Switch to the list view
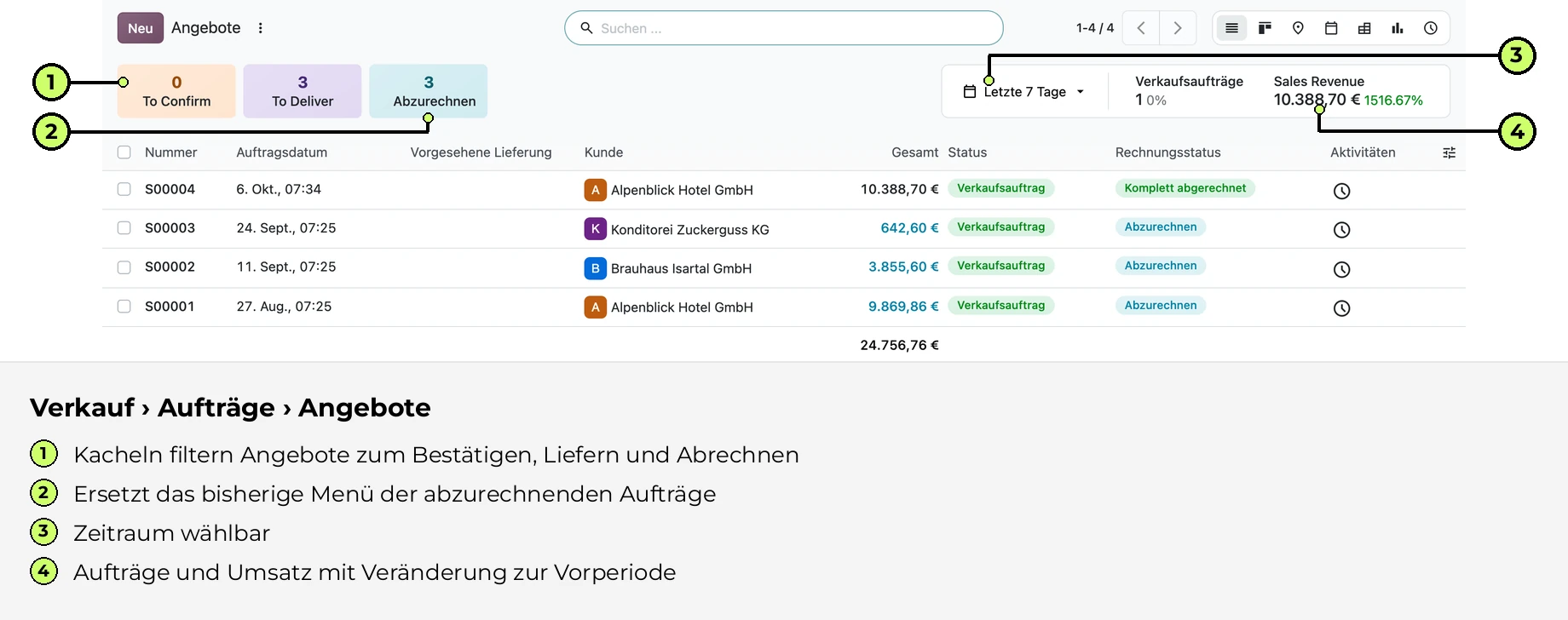This screenshot has height=620, width=1568. (x=1231, y=28)
